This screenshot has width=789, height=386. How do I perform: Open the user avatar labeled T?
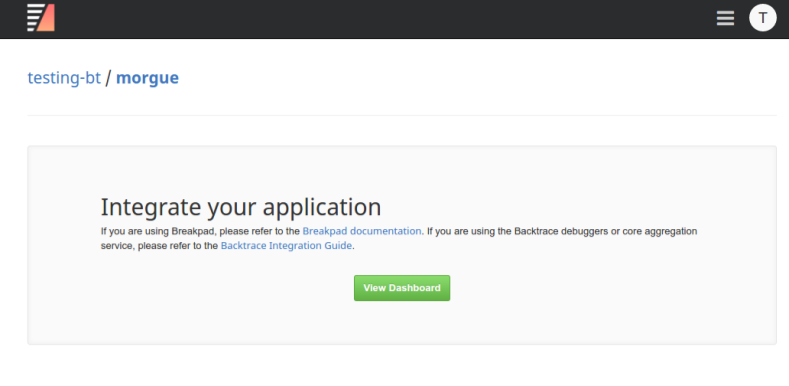click(762, 18)
